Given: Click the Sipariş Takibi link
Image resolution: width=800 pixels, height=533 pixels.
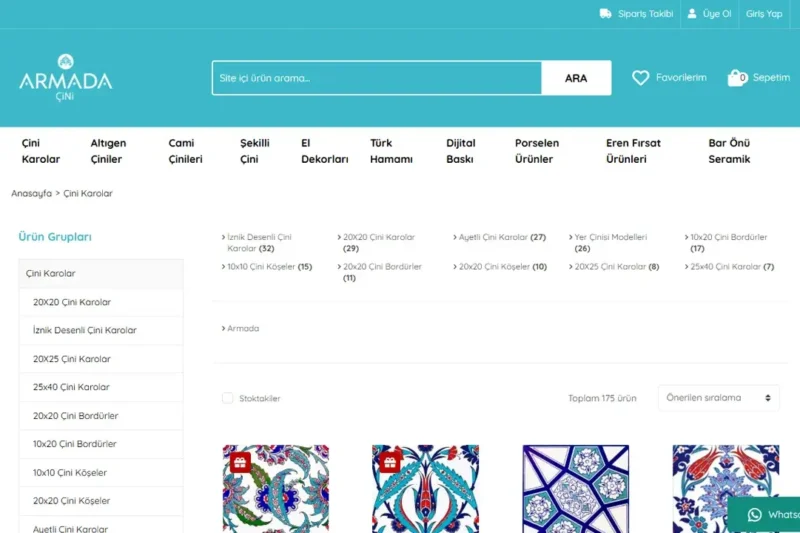Looking at the screenshot, I should click(645, 14).
